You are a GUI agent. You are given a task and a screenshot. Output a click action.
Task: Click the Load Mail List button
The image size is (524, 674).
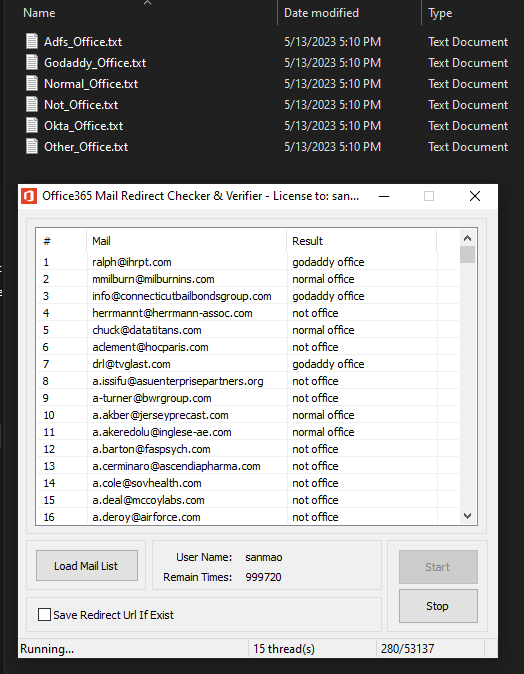point(87,566)
